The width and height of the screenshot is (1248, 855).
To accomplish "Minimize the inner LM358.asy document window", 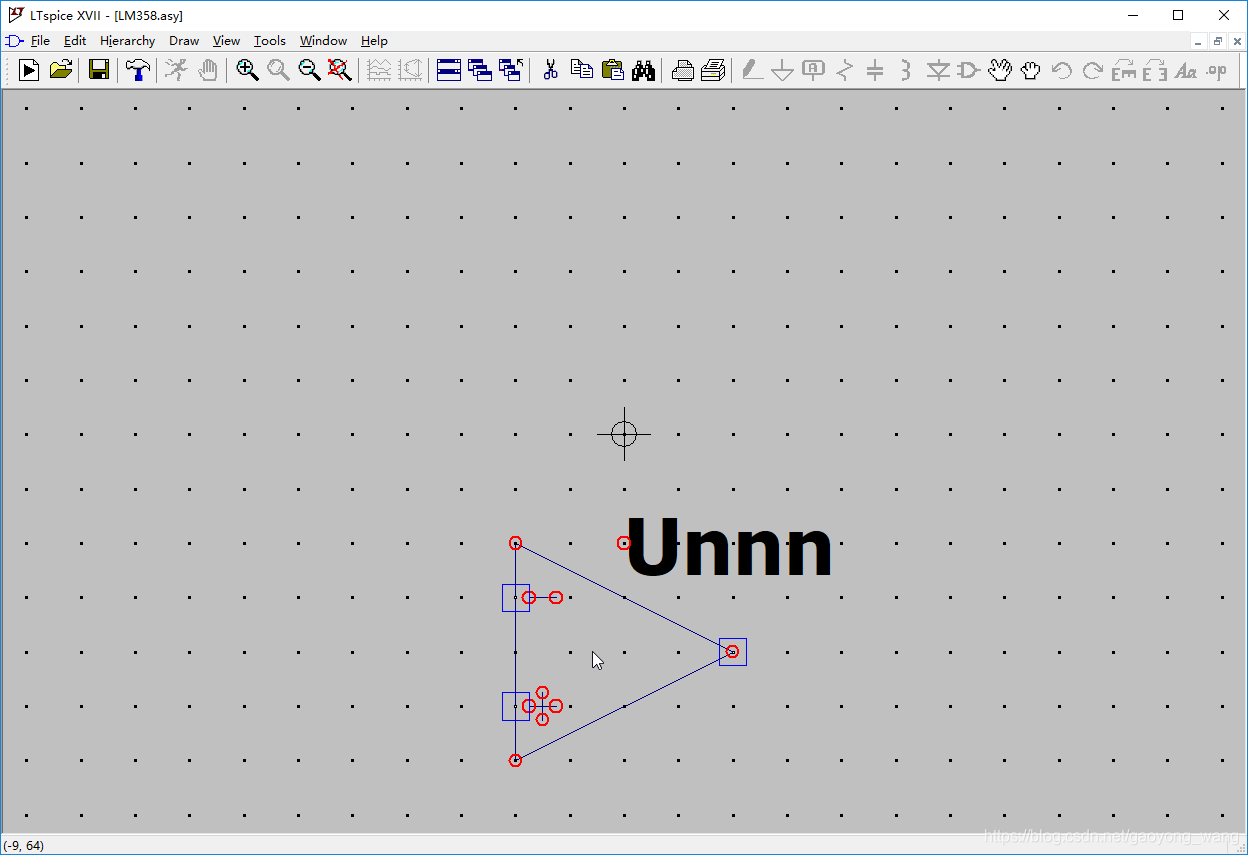I will (x=1199, y=41).
